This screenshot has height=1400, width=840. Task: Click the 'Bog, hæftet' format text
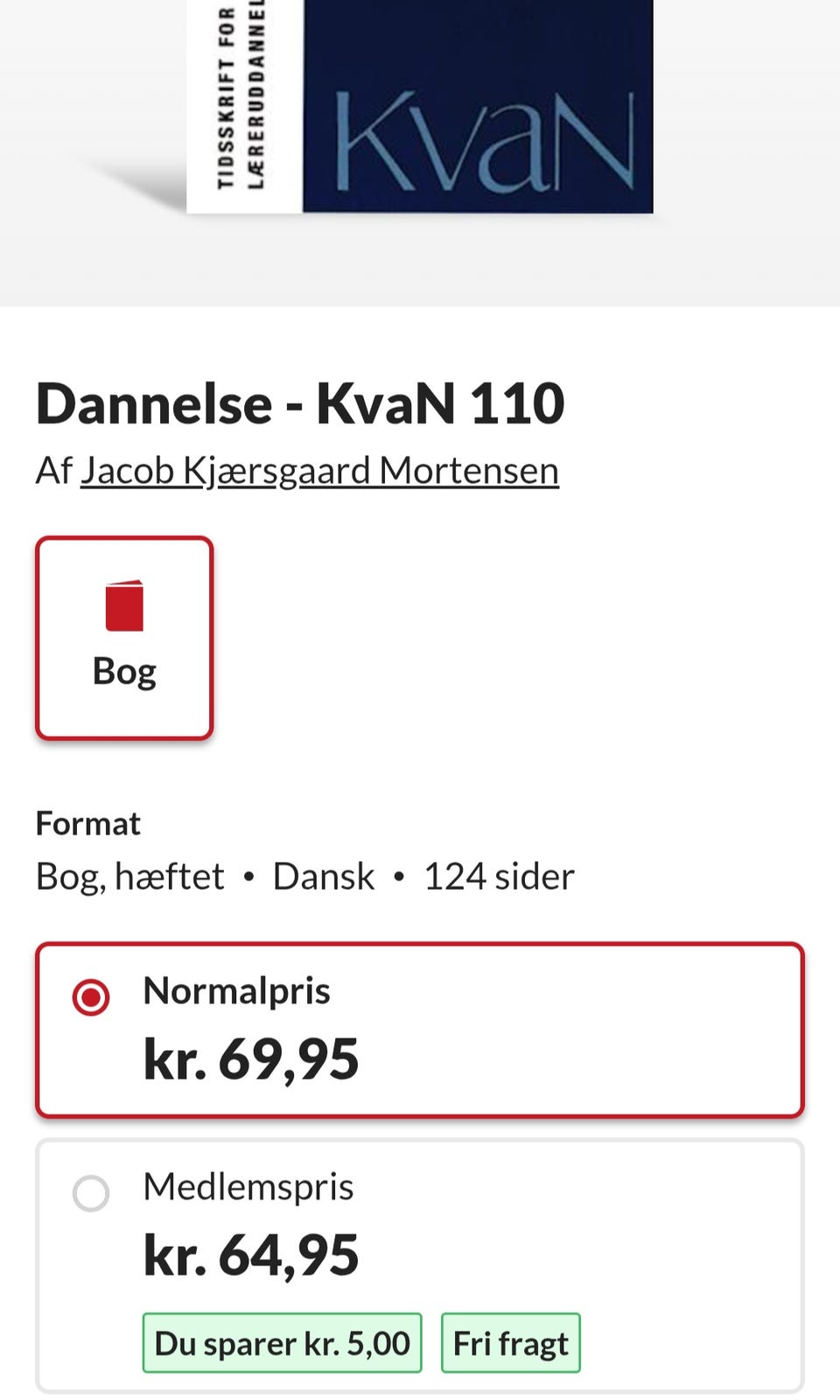click(129, 876)
